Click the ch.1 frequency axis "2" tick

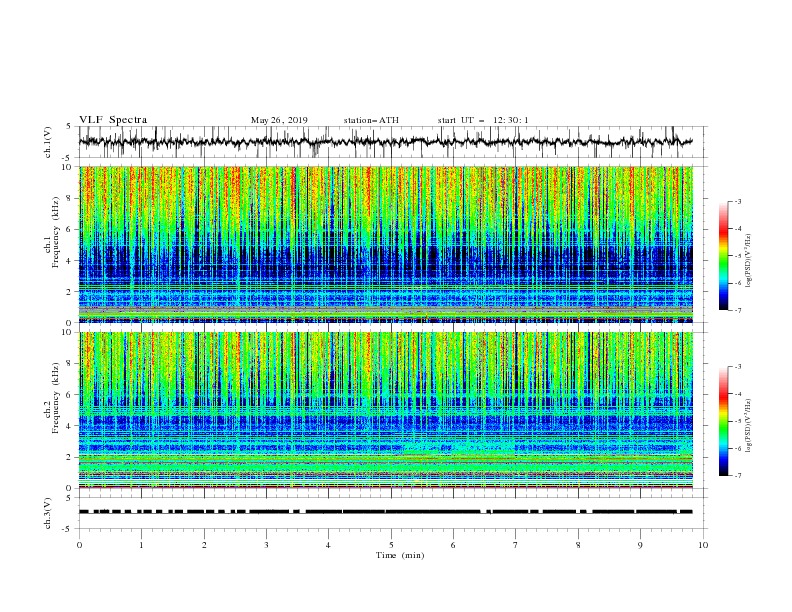[x=70, y=292]
